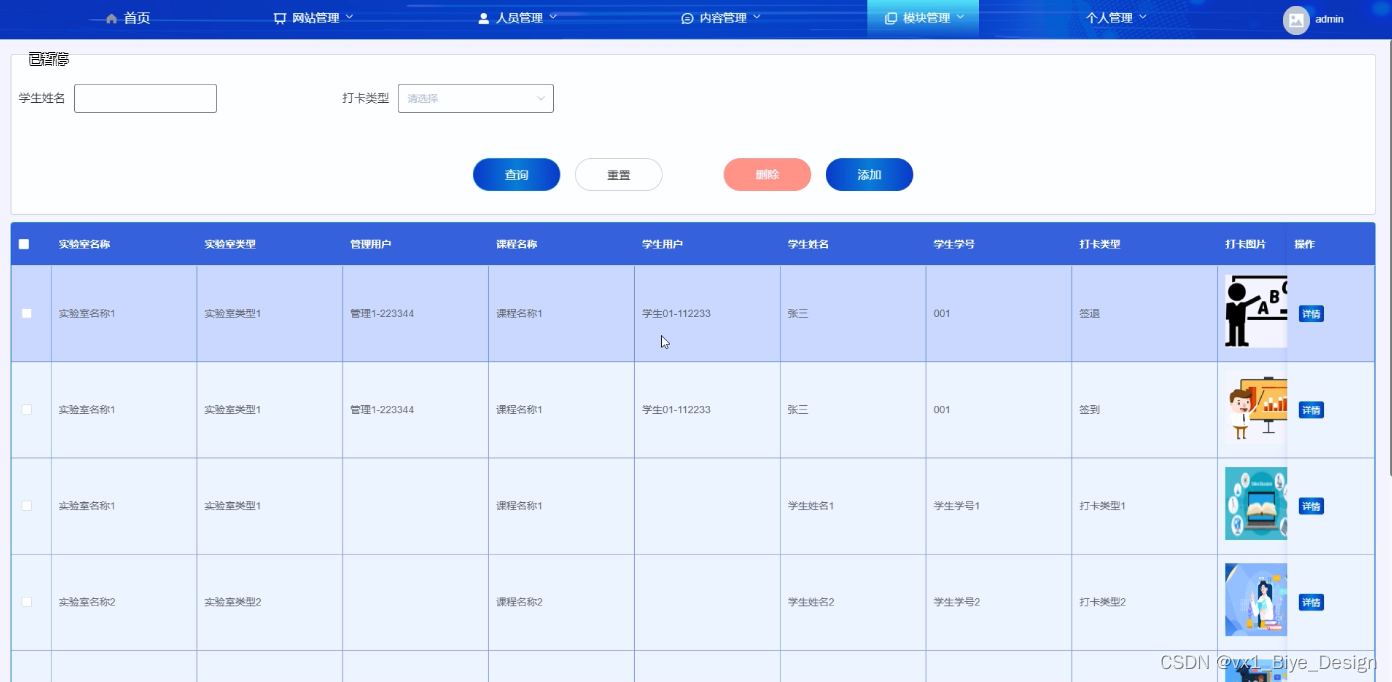Click the teacher silhouette image in 签退 row
Viewport: 1392px width, 682px height.
tap(1256, 311)
